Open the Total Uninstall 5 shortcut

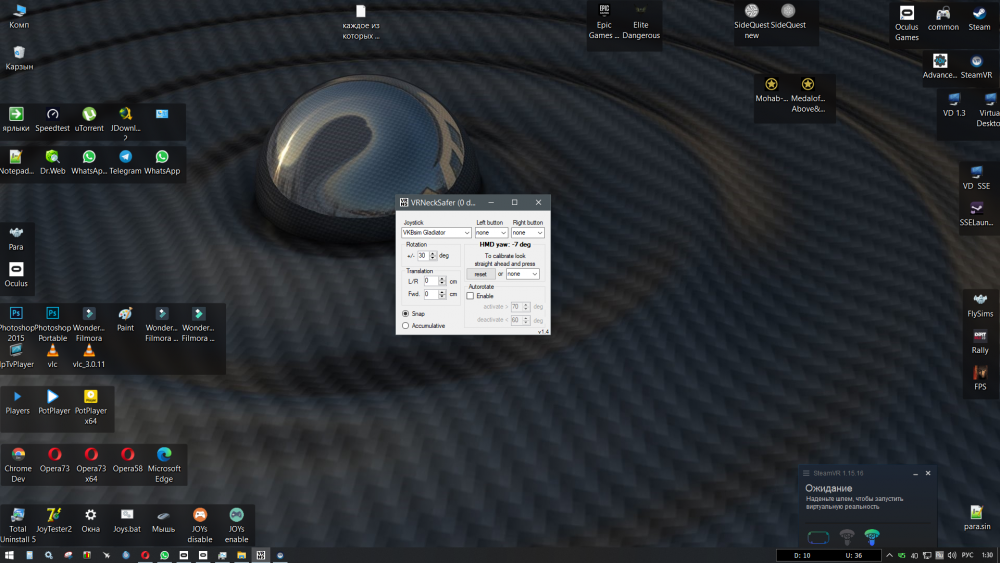18,525
